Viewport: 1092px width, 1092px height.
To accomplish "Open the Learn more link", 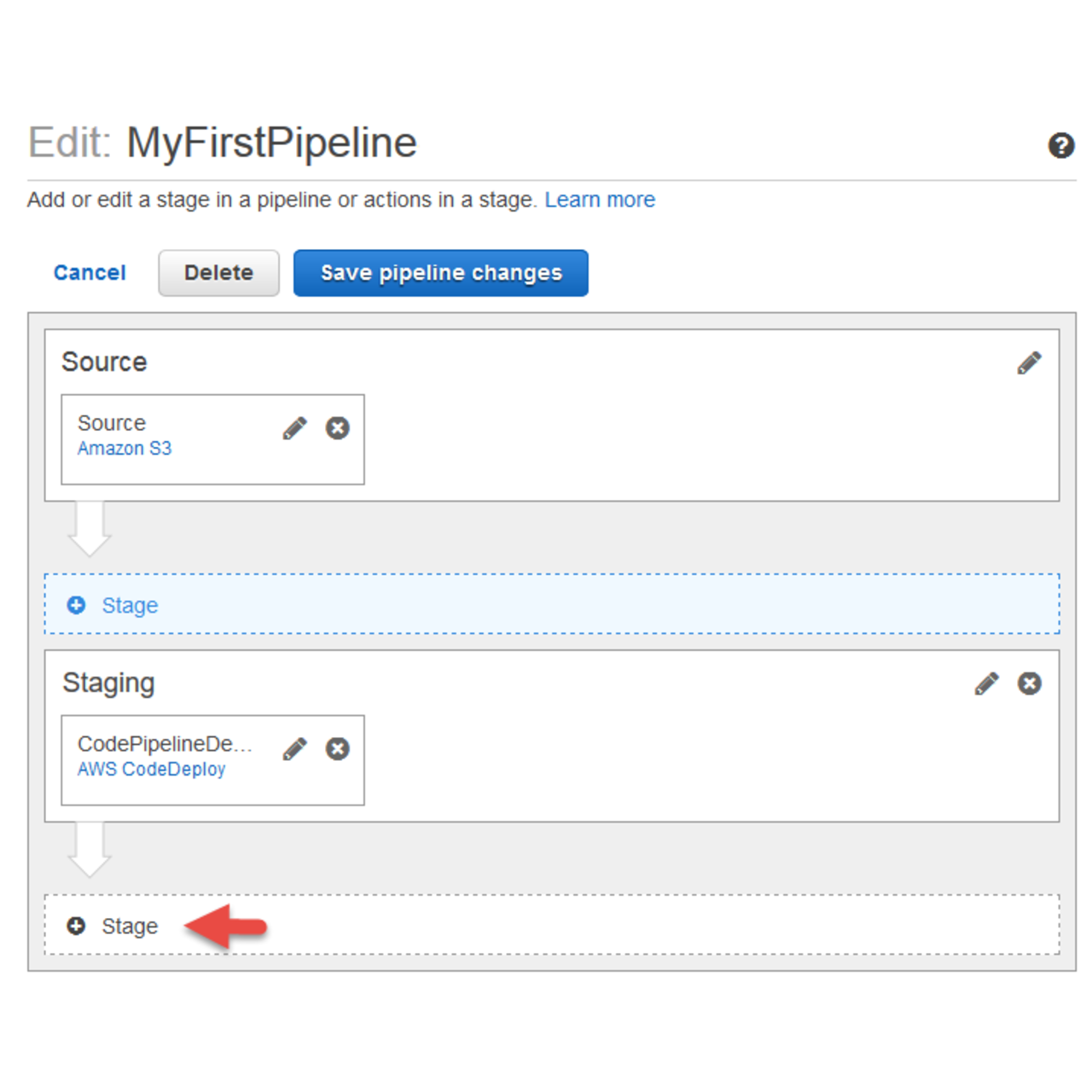I will (x=600, y=200).
